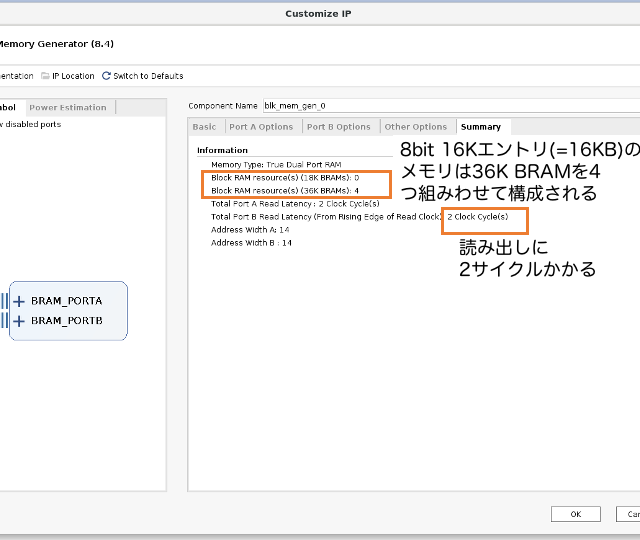This screenshot has width=640, height=540.
Task: Expand the BRAM_PORTB plus icon
Action: click(19, 321)
